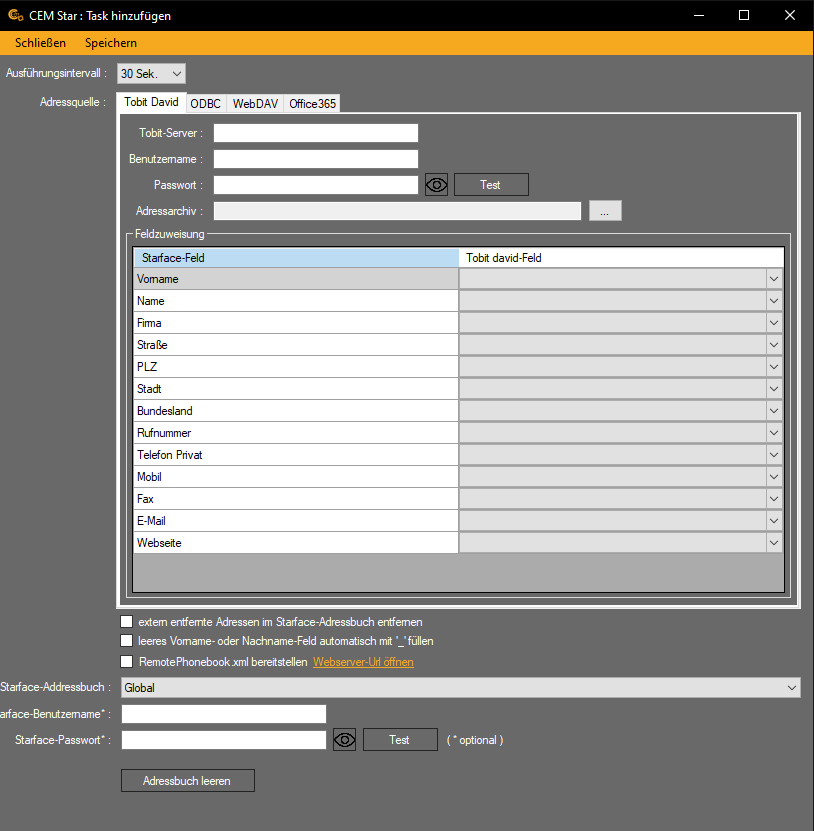
Task: Click into the Tobit-Server input field
Action: point(315,133)
